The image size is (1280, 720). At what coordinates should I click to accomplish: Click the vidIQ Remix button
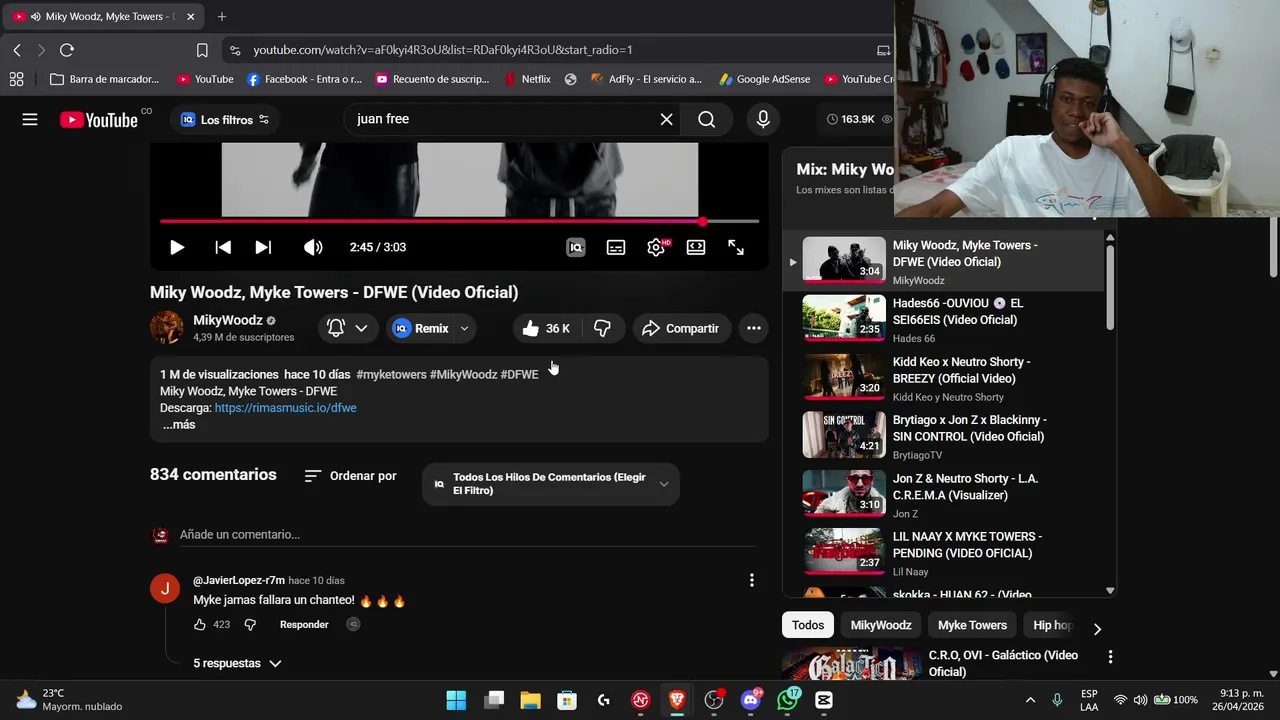pyautogui.click(x=421, y=328)
